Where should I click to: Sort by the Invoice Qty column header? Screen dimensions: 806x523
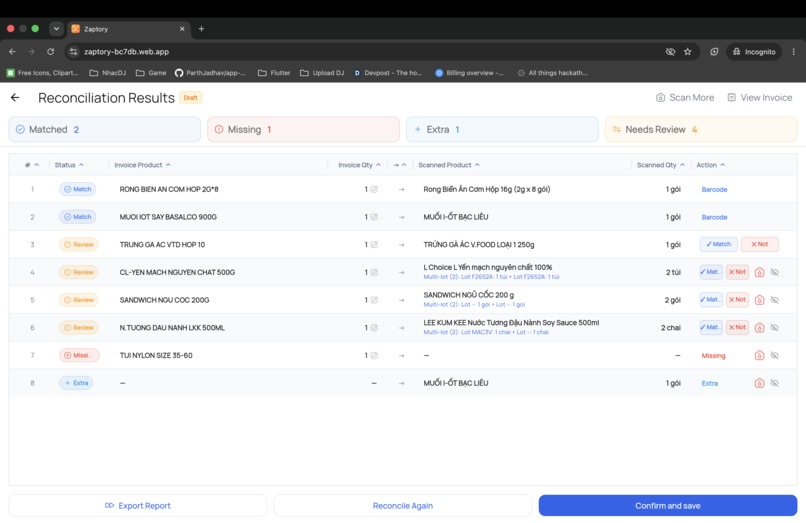click(359, 165)
